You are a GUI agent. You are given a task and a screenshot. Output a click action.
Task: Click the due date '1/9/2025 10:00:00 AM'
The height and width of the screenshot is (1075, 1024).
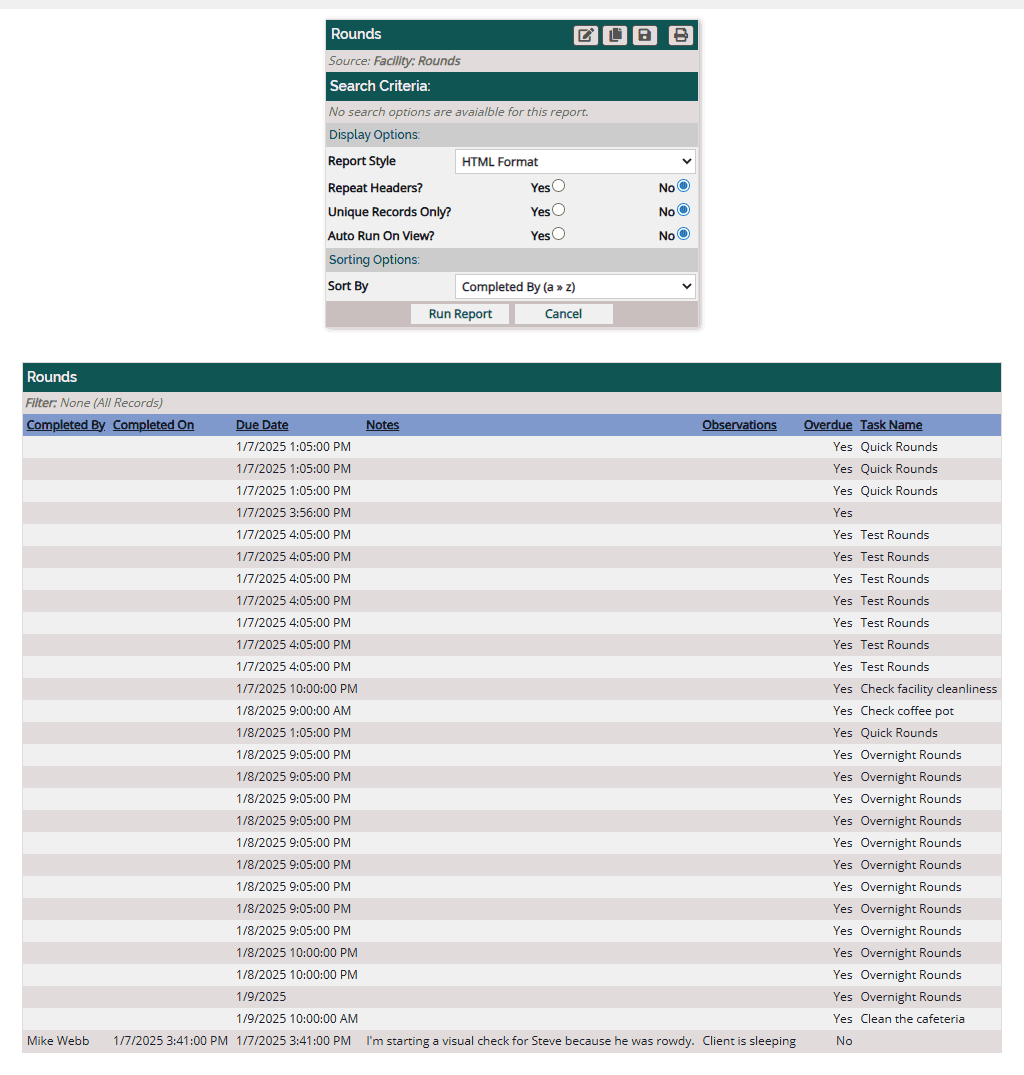[297, 1019]
